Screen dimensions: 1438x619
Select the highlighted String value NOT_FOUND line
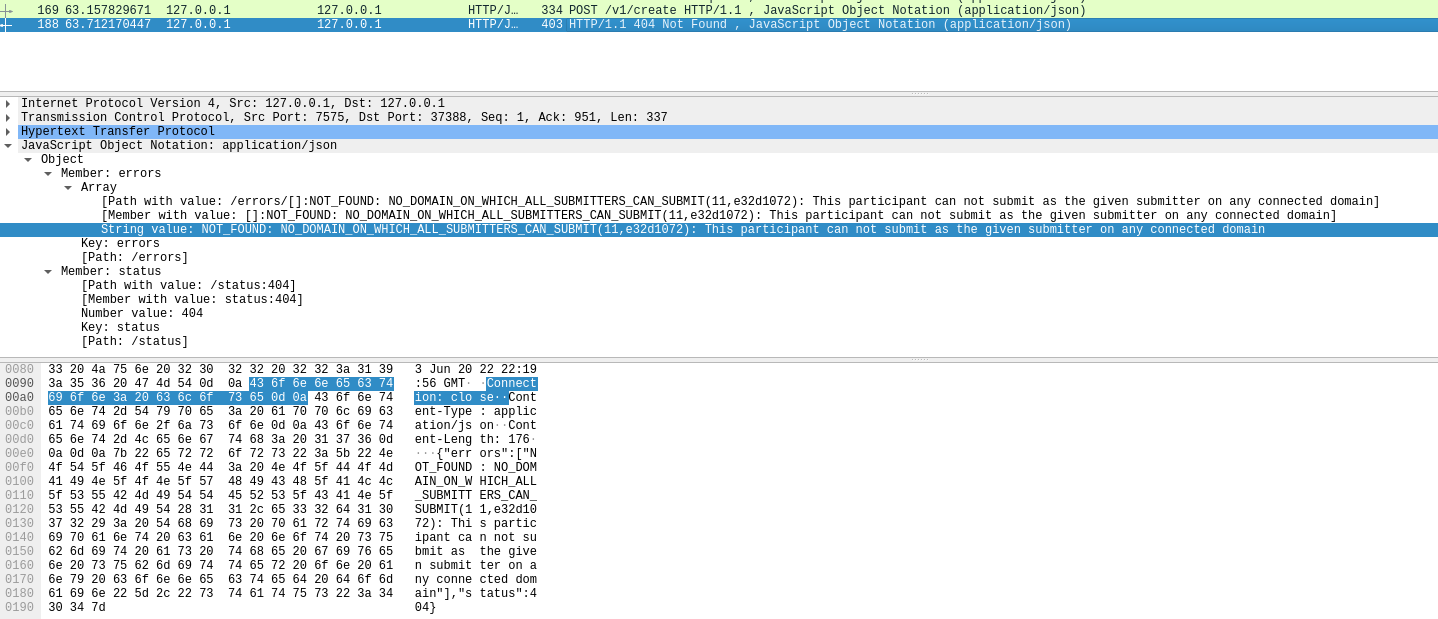[x=682, y=230]
